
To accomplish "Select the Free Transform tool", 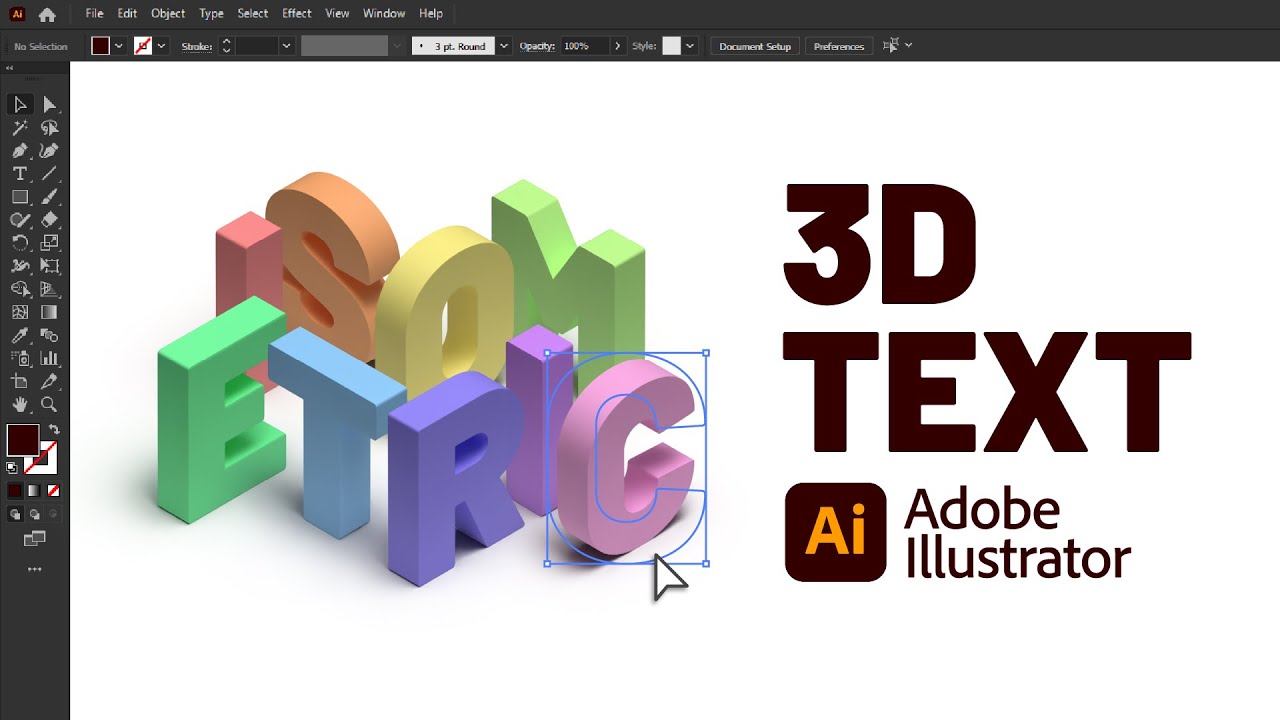I will click(x=49, y=266).
